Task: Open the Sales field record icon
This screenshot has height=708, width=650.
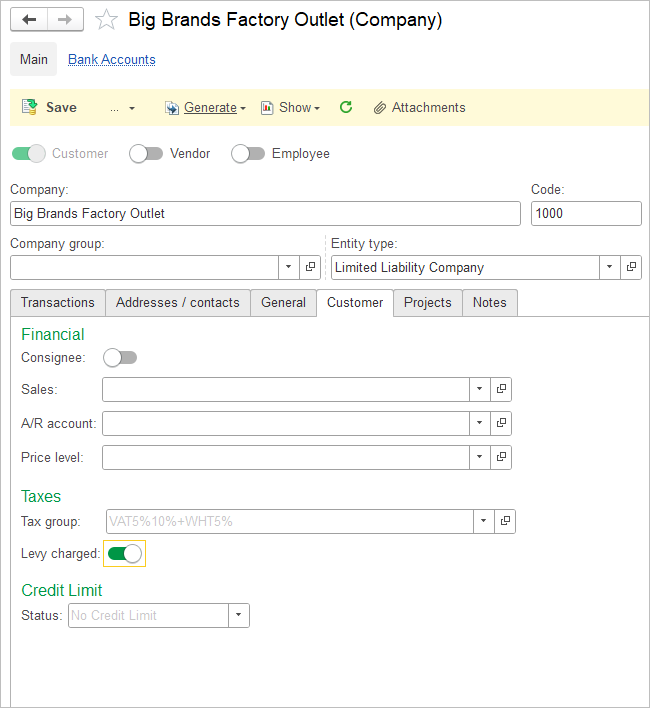Action: coord(501,389)
